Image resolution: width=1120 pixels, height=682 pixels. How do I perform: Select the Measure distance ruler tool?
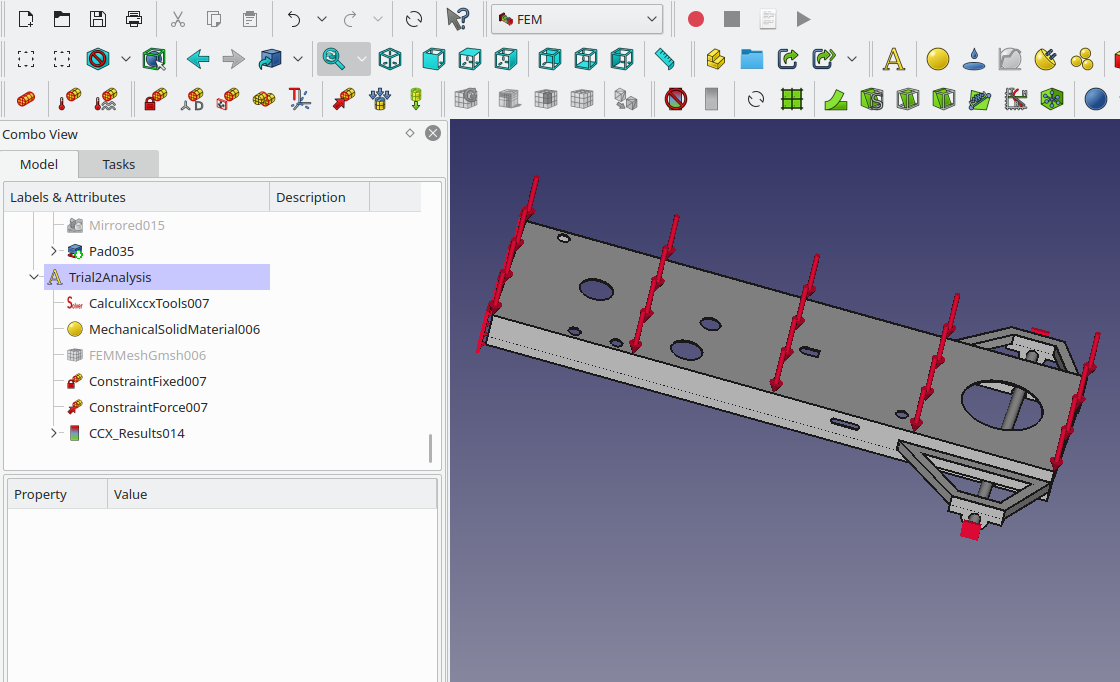click(665, 59)
